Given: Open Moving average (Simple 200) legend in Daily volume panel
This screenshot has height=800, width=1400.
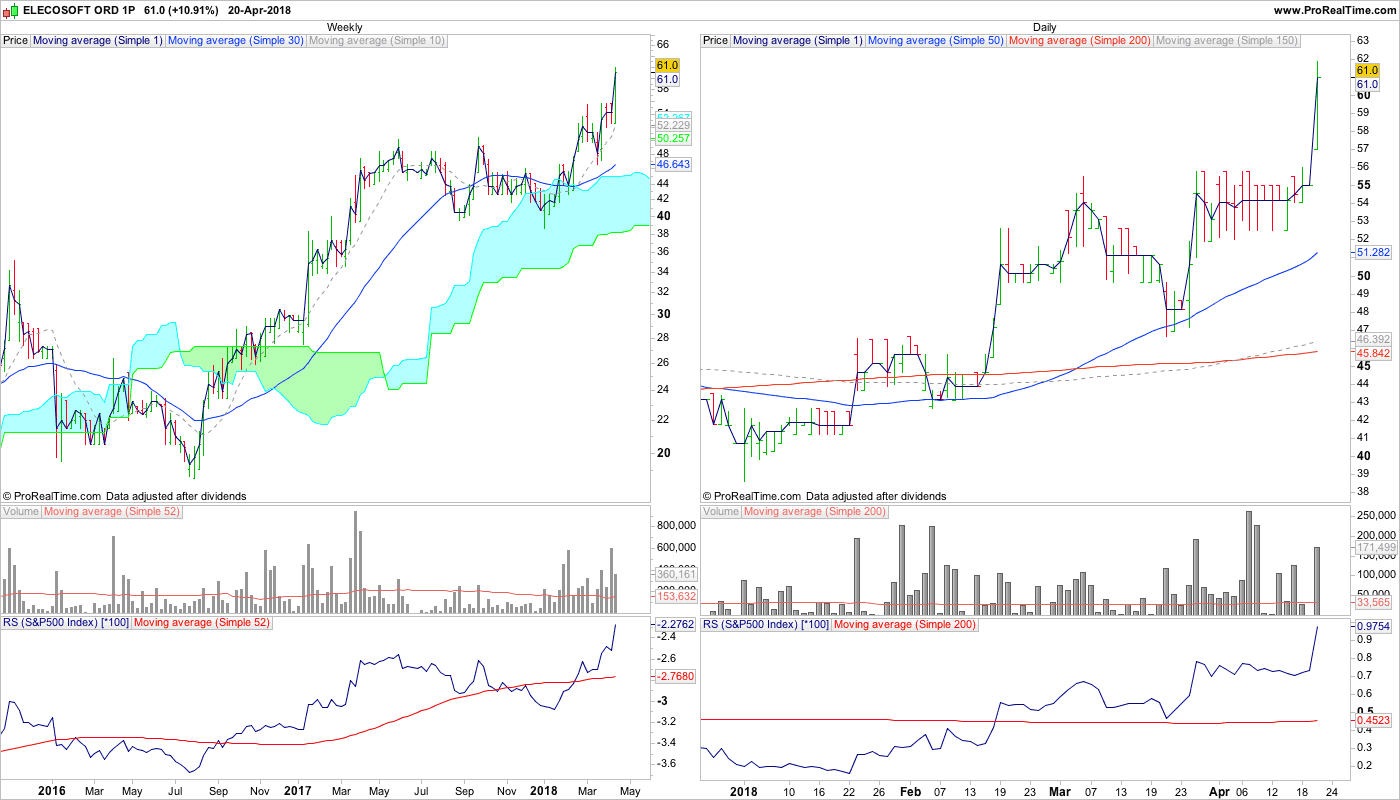Looking at the screenshot, I should (x=815, y=512).
